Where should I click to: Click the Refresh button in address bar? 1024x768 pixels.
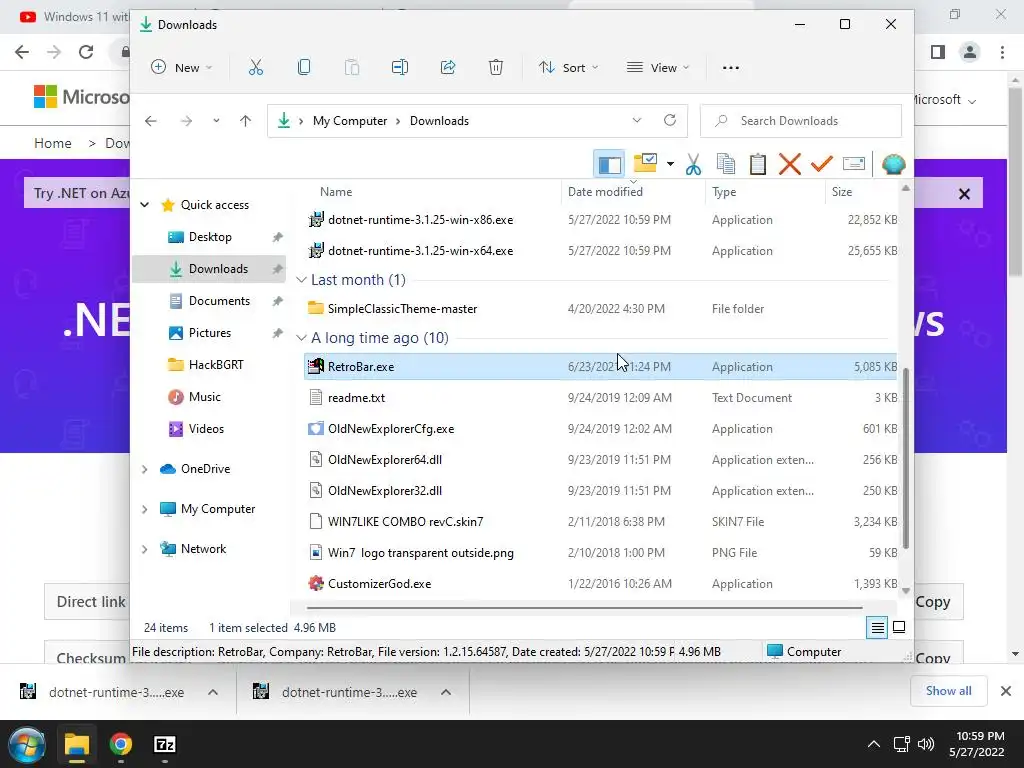tap(669, 120)
